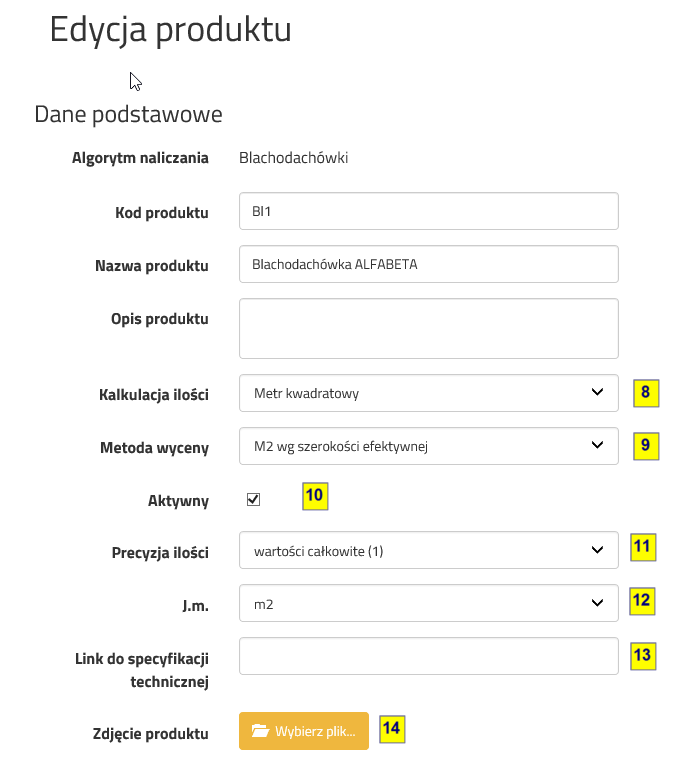Focus the Link do specyfikacji technicznej field

coord(428,656)
